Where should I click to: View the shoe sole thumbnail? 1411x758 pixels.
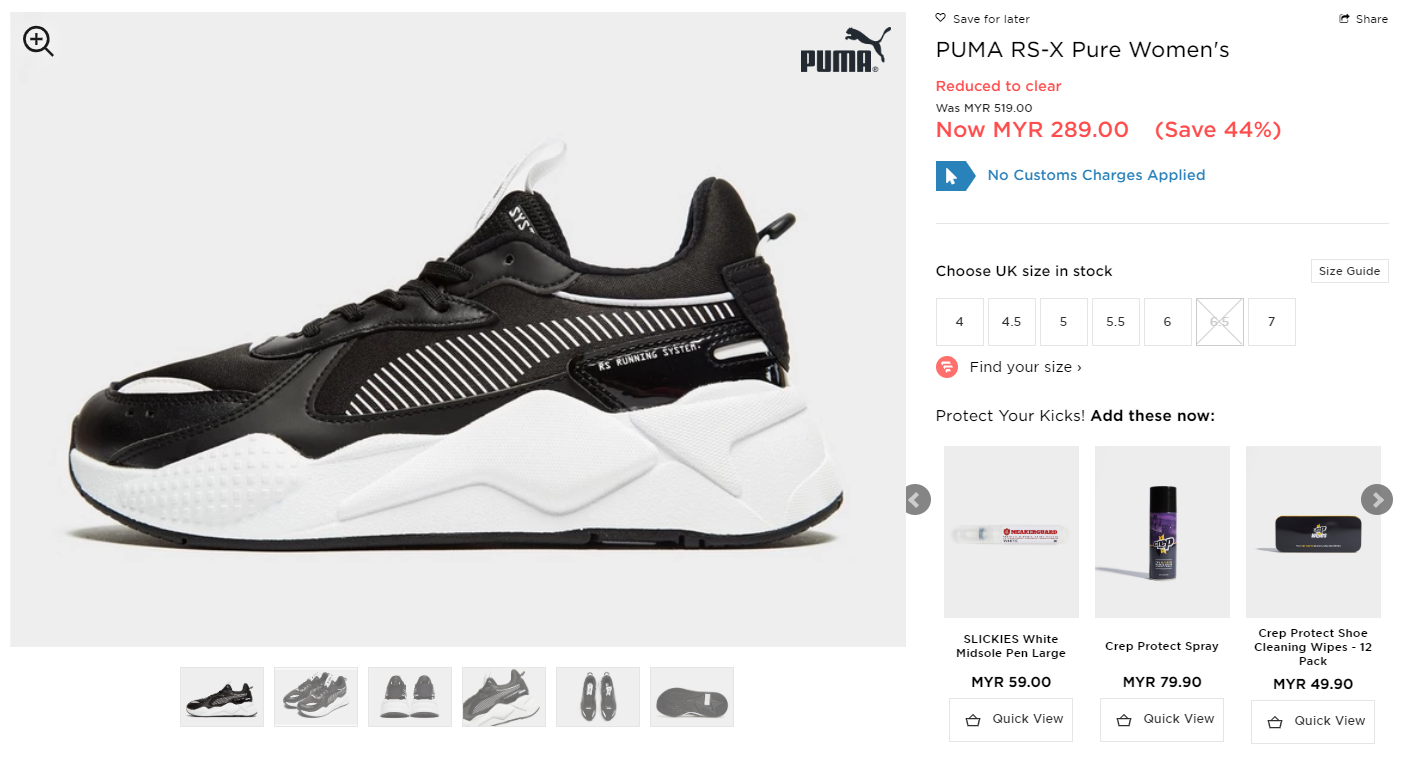[x=692, y=697]
